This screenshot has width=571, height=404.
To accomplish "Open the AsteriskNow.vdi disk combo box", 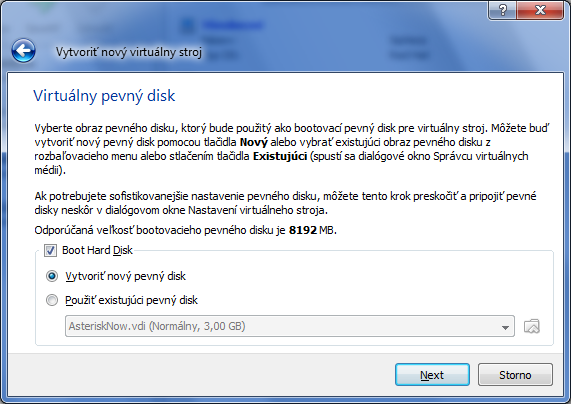I will [290, 326].
